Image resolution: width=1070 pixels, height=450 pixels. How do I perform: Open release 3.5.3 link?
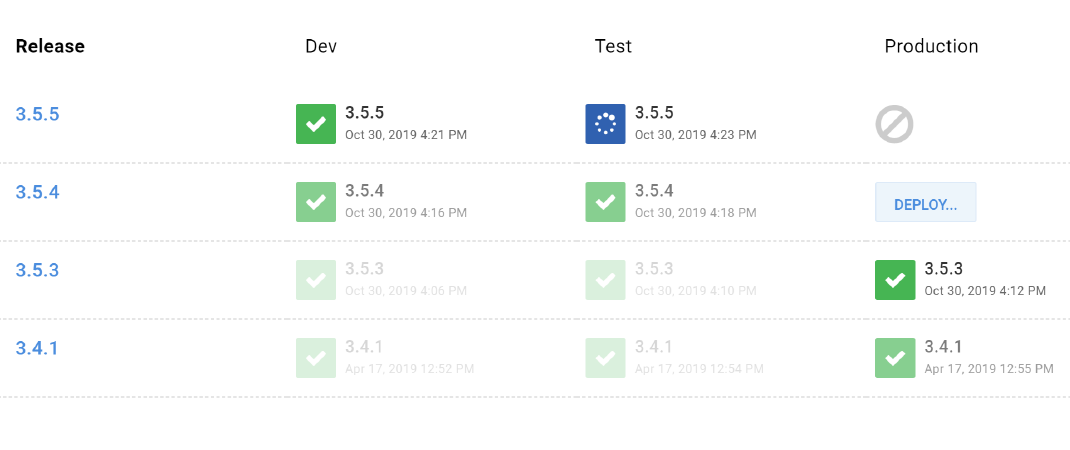tap(38, 270)
